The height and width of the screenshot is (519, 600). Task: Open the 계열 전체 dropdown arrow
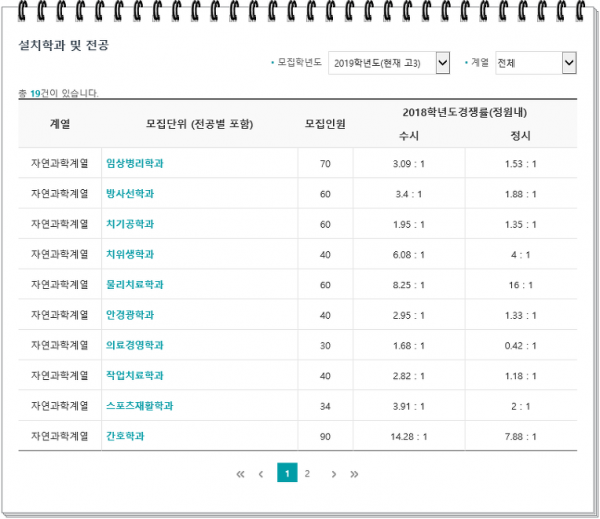click(569, 63)
